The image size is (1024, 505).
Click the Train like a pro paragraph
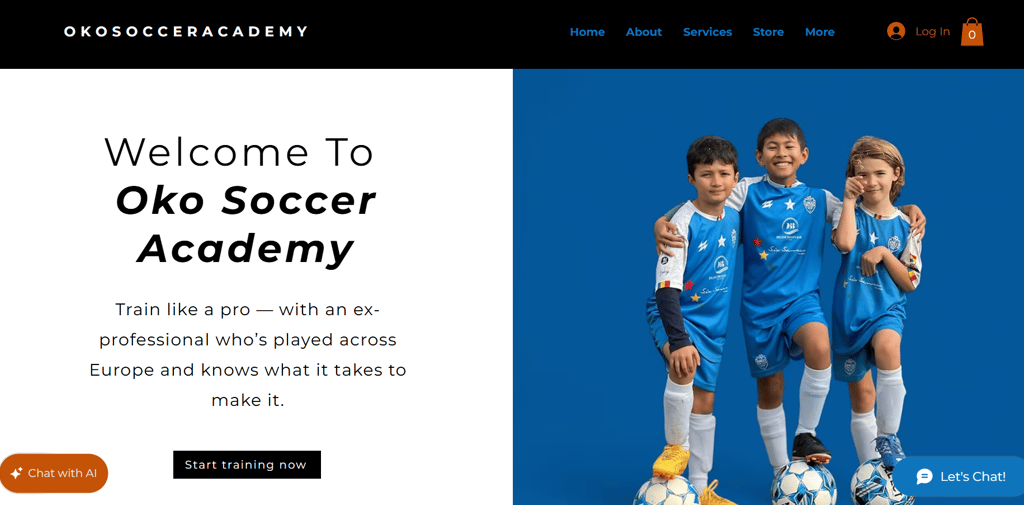(x=248, y=355)
